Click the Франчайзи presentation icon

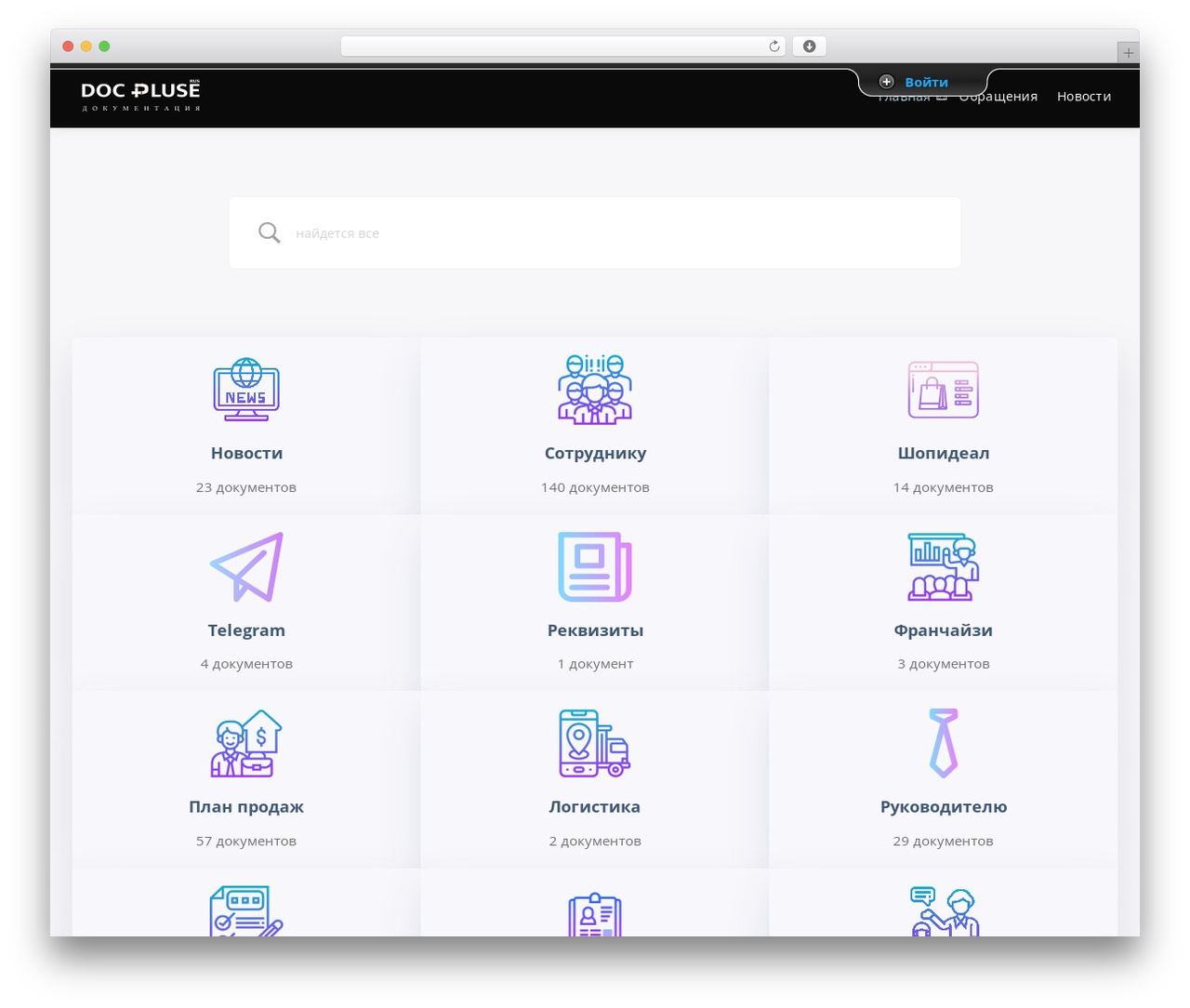[x=944, y=566]
